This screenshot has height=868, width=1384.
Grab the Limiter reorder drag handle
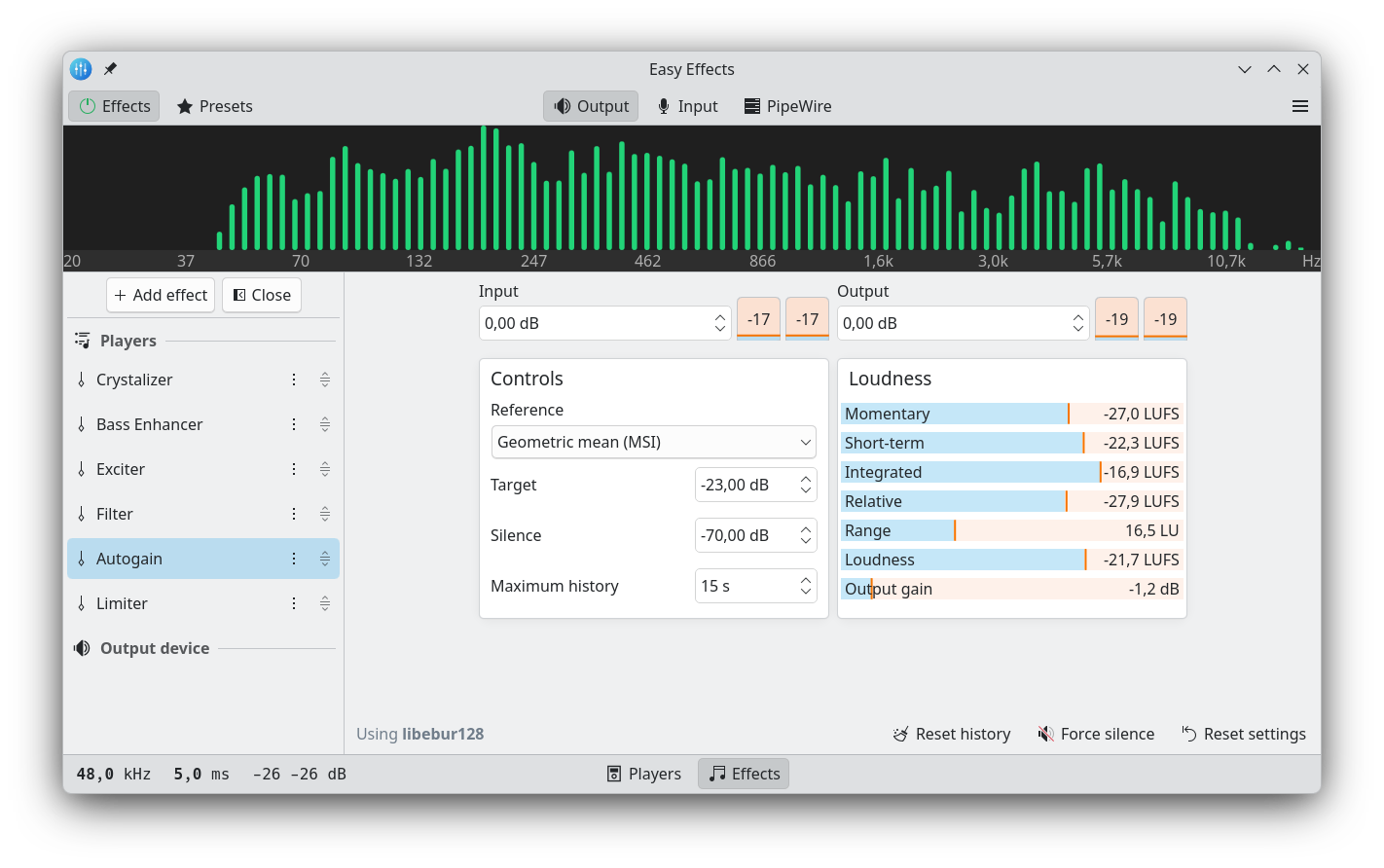325,603
